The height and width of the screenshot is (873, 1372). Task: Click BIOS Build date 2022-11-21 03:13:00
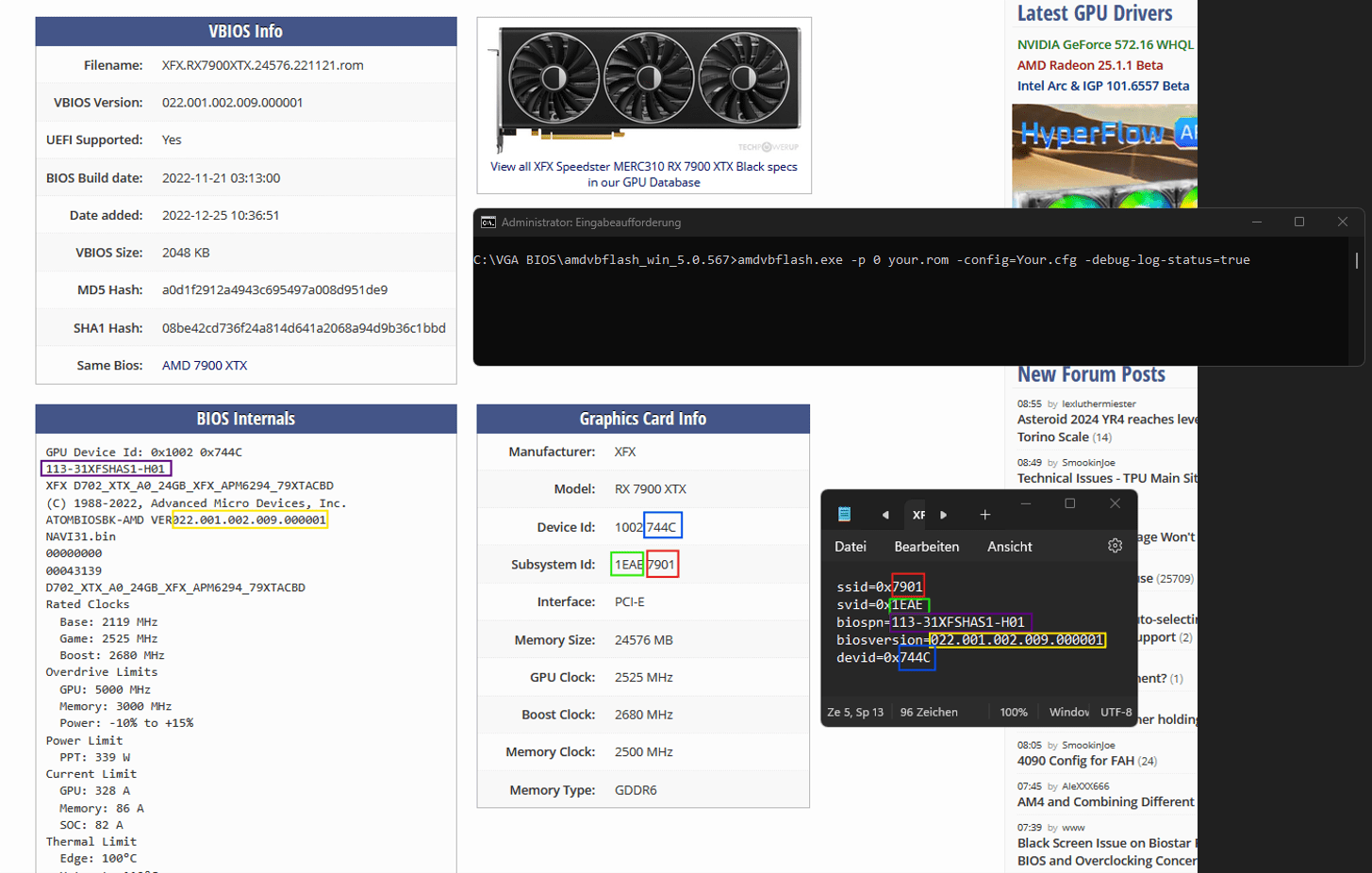tap(221, 178)
